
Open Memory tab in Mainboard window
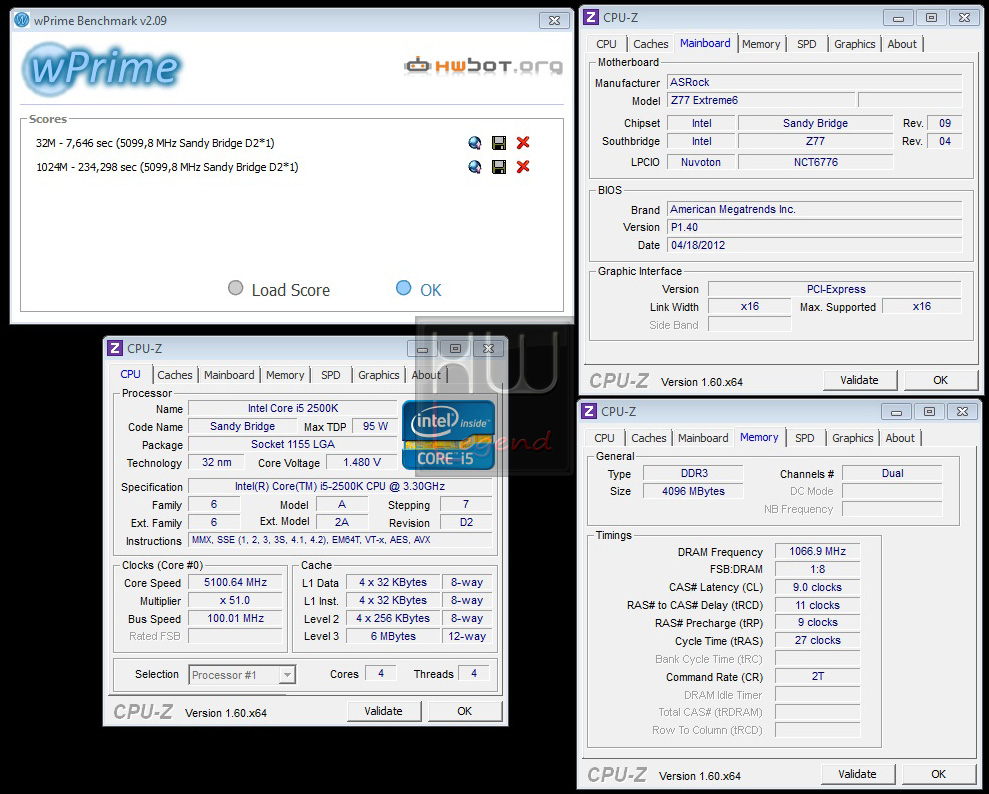coord(761,44)
